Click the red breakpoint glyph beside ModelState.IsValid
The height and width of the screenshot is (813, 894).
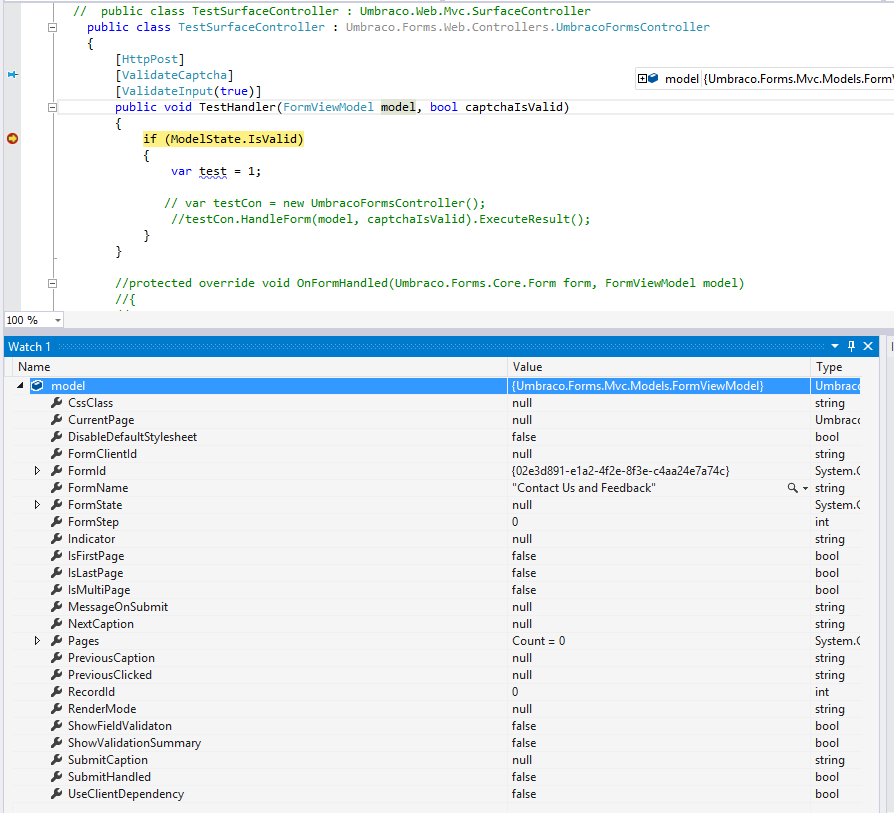[x=12, y=139]
